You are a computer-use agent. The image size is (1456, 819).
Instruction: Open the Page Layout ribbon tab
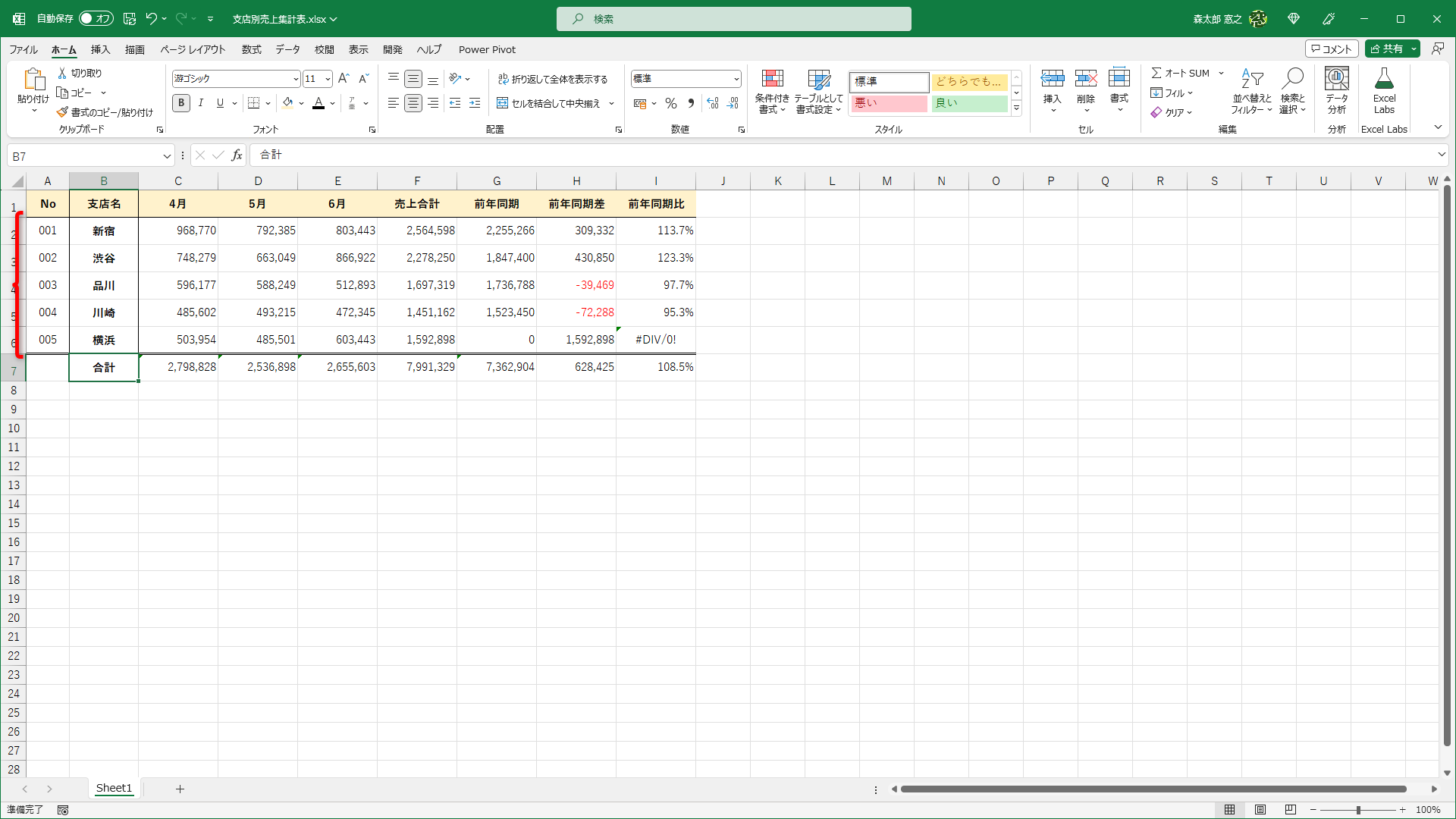(x=193, y=49)
